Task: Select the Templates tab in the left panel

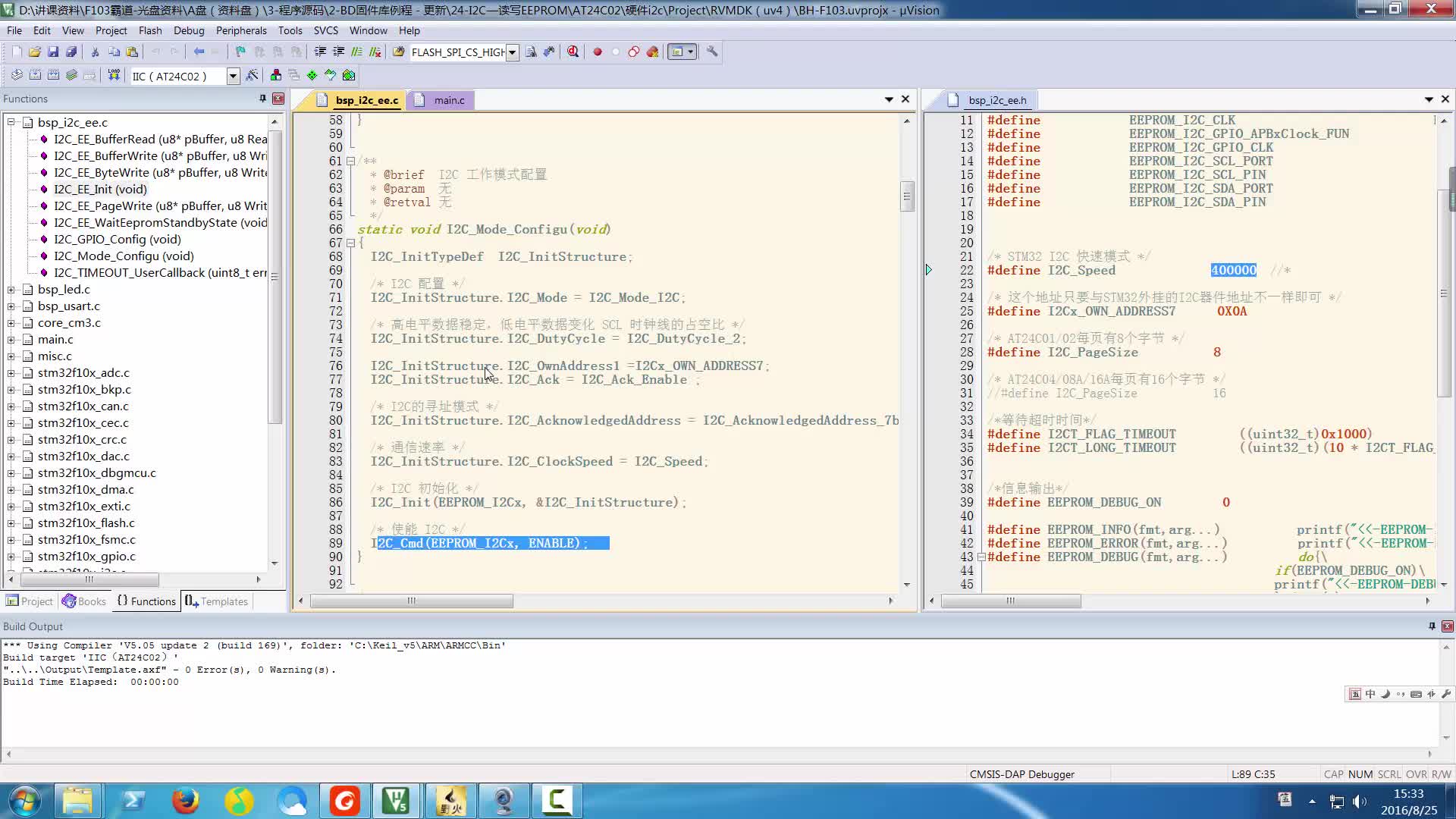Action: click(x=216, y=601)
